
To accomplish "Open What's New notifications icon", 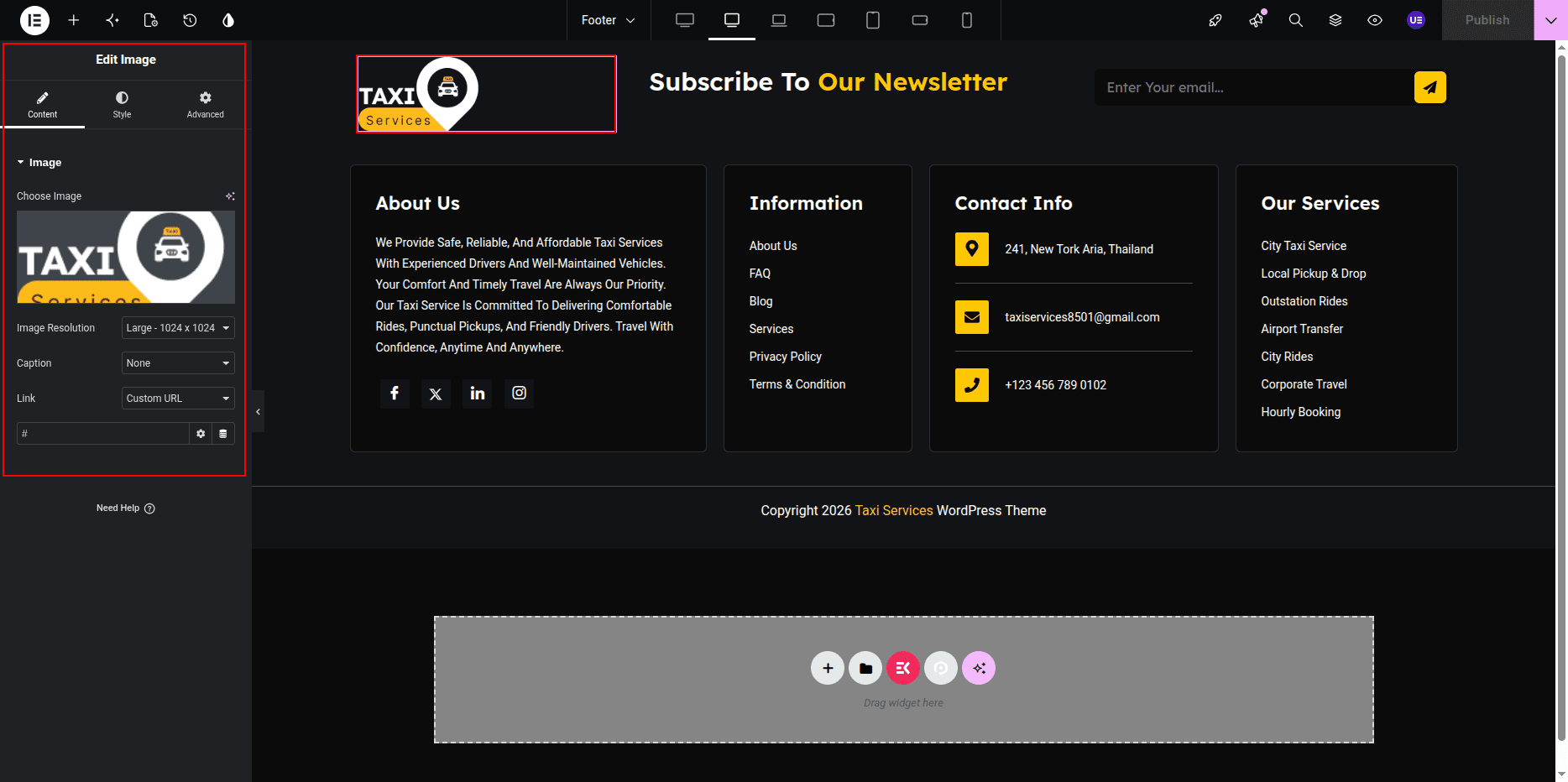I will click(1256, 20).
